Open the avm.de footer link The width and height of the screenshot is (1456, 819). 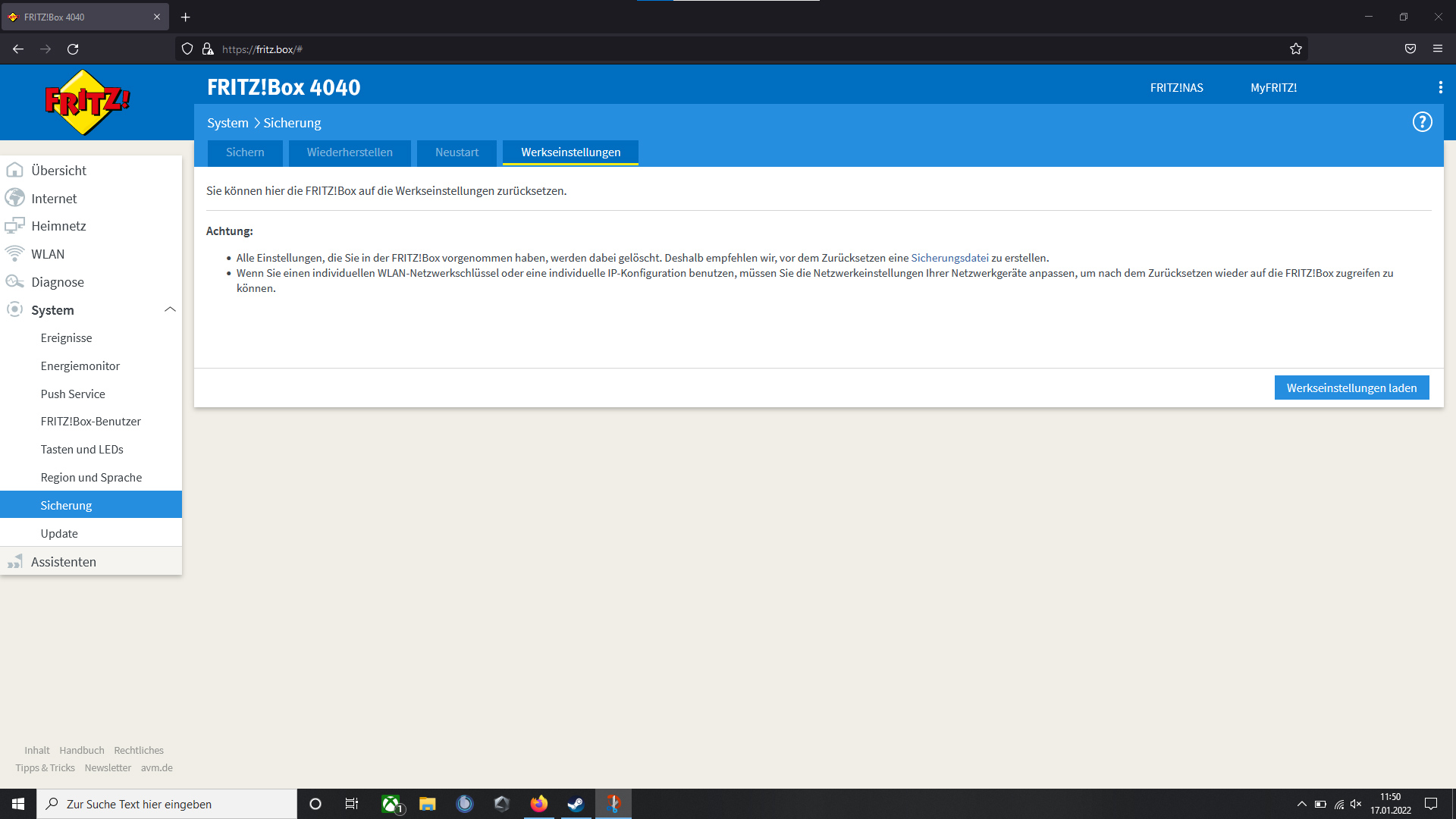156,767
